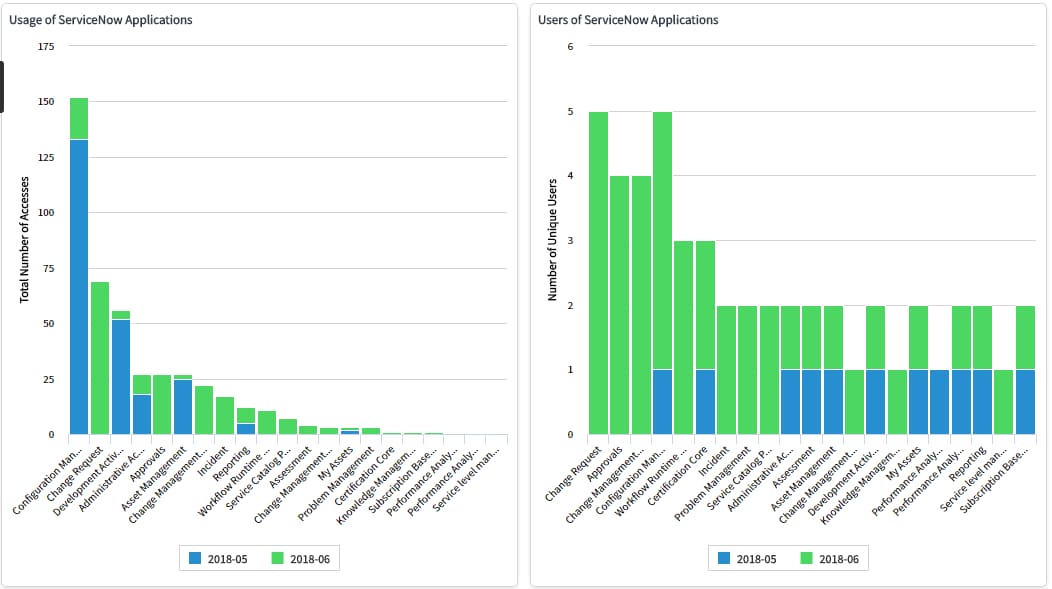The height and width of the screenshot is (589, 1052).
Task: Select green Reporting segment in Usage chart
Action: (x=246, y=416)
